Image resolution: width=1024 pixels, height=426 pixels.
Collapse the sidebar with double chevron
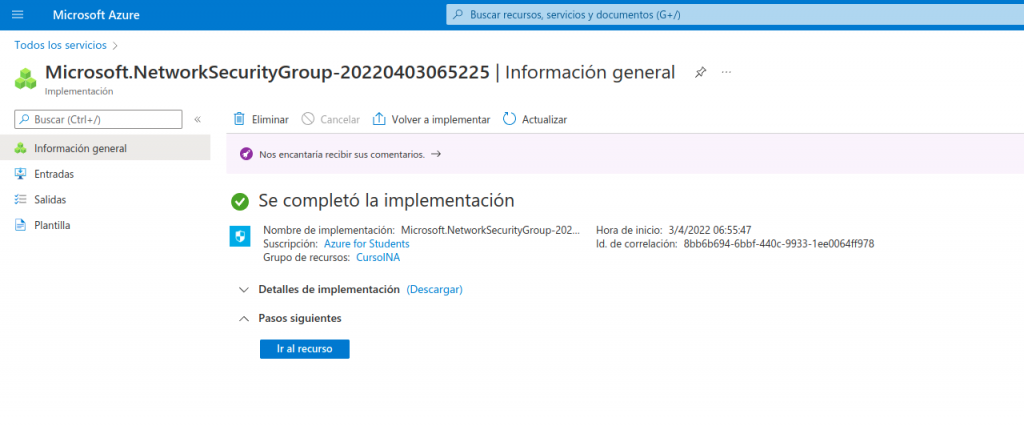tap(197, 120)
